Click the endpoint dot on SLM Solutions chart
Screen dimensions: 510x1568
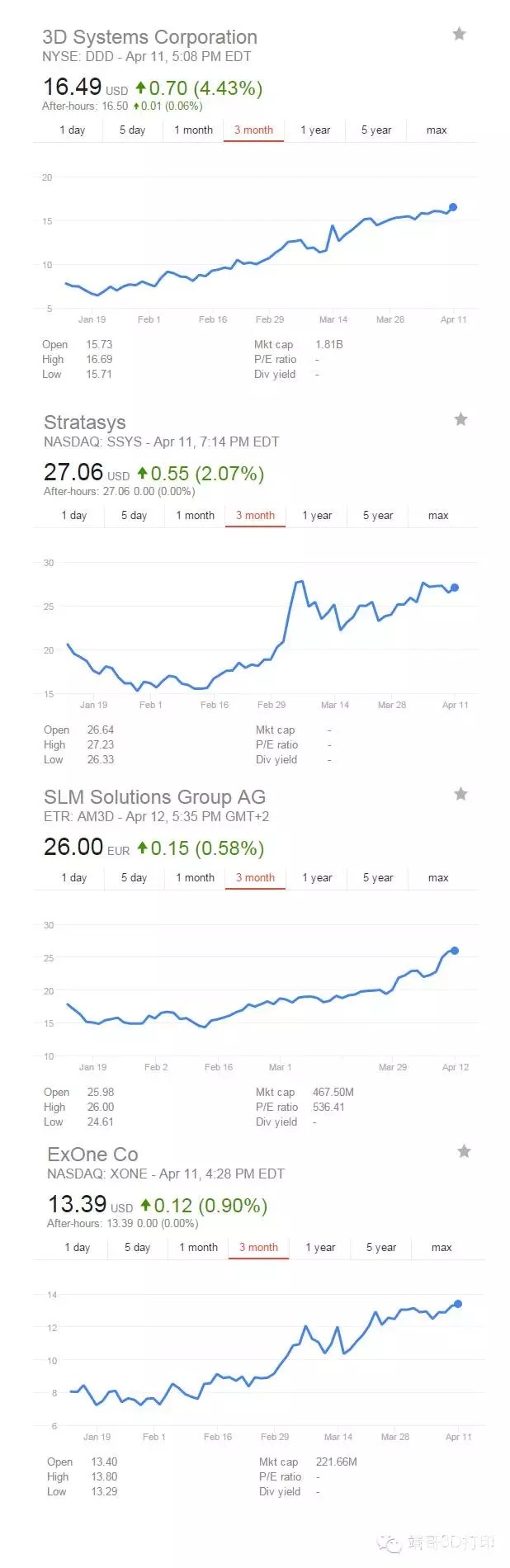tap(455, 951)
